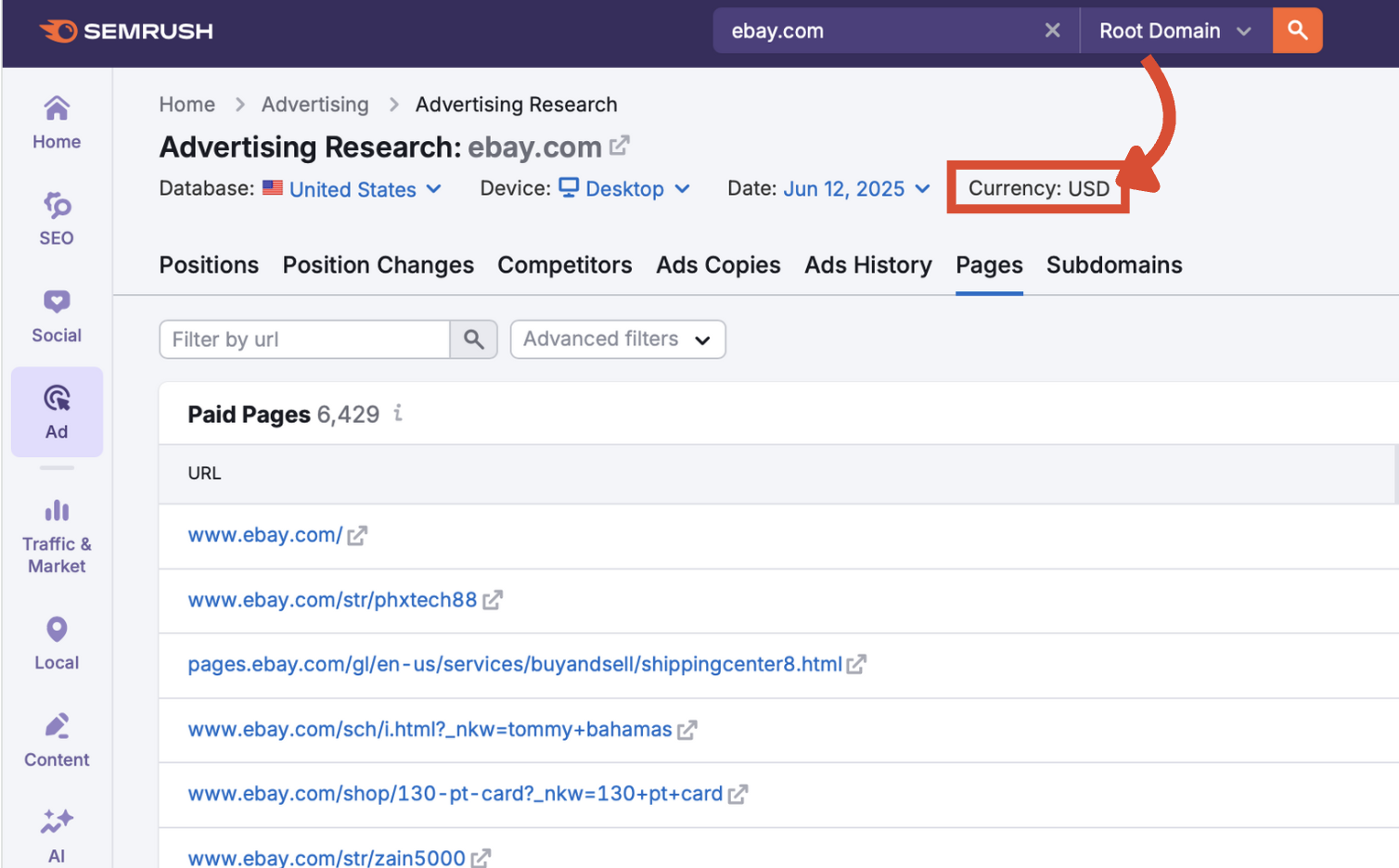Screen dimensions: 1399x868
Task: Go to Traffic & Market in sidebar
Action: pyautogui.click(x=57, y=537)
